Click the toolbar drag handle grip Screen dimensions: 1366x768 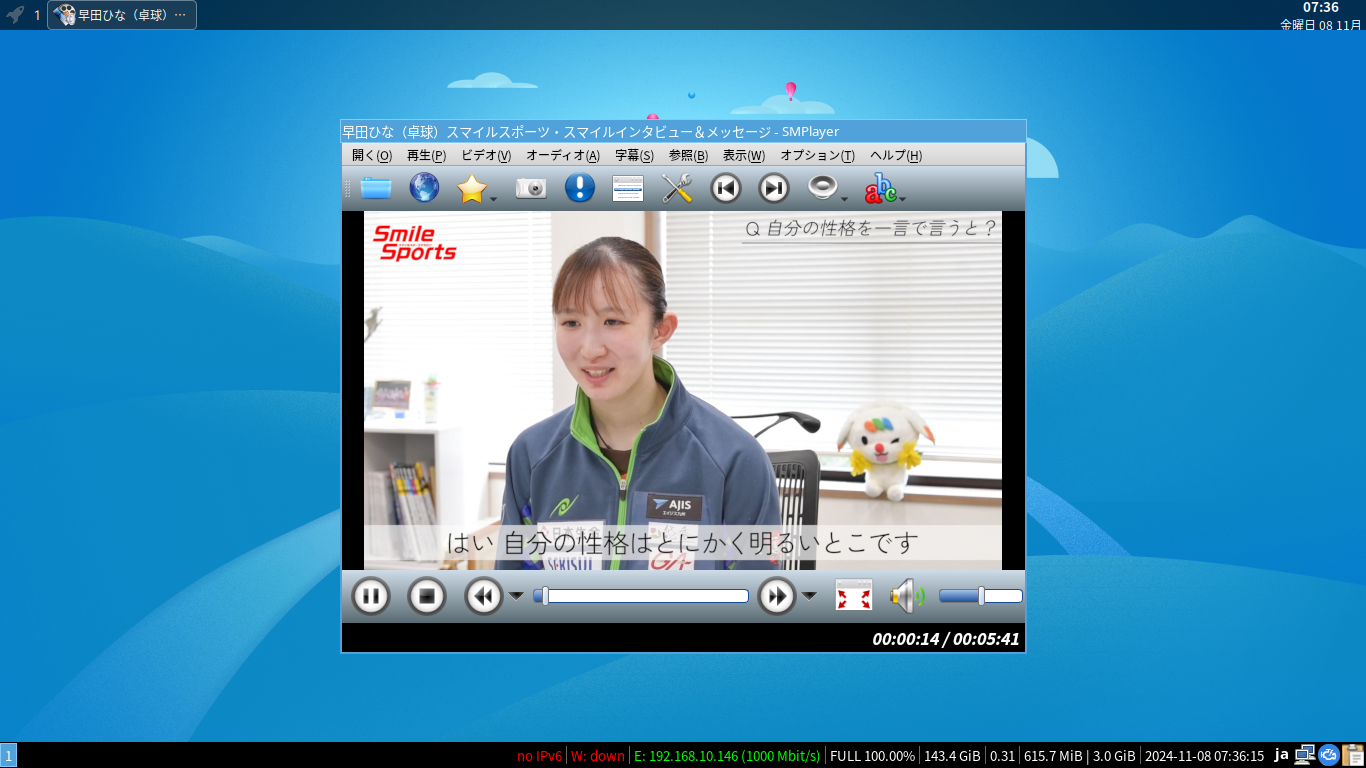[x=348, y=188]
